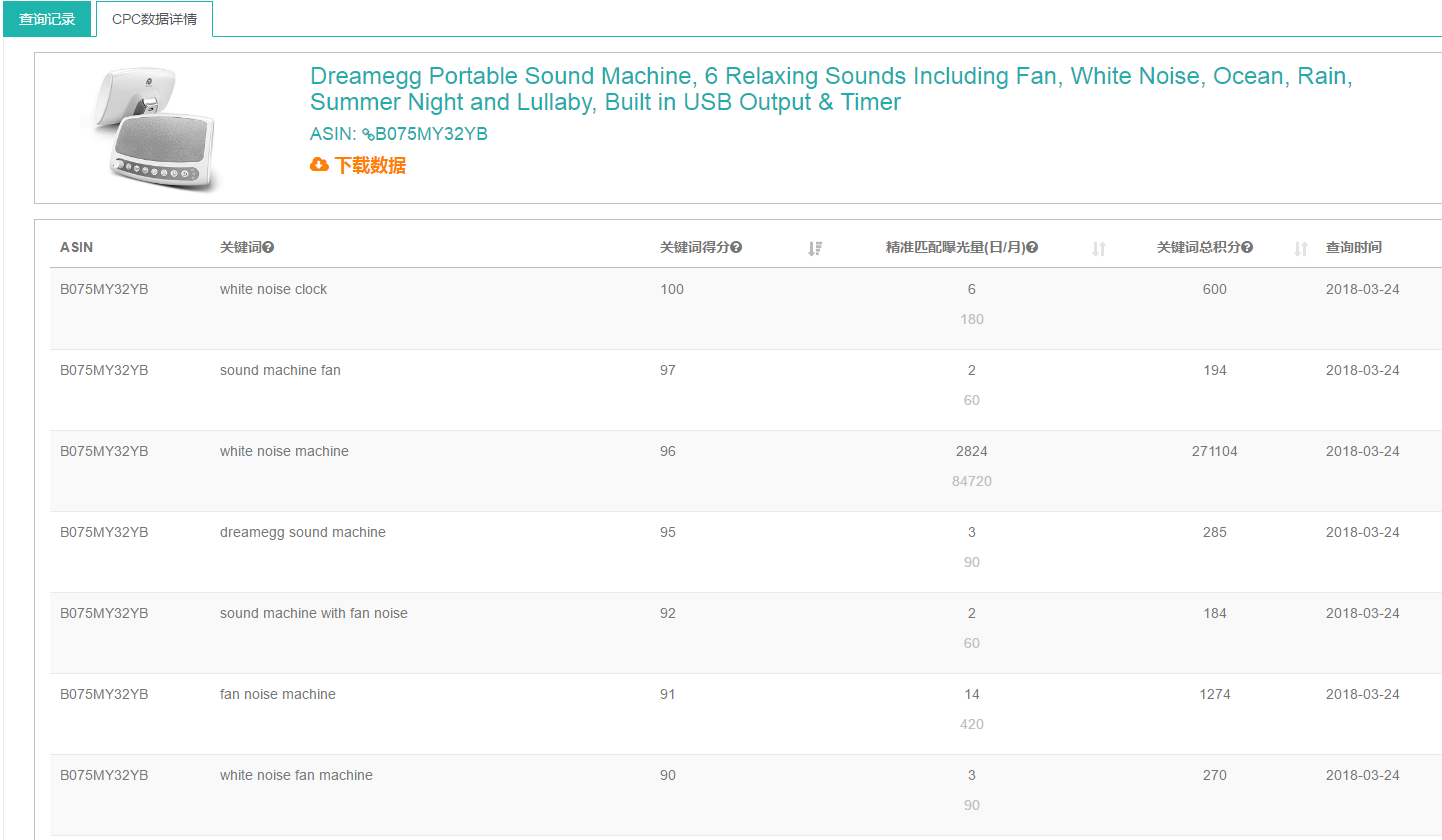1442x840 pixels.
Task: Click score 100 in white noise clock row
Action: 672,289
